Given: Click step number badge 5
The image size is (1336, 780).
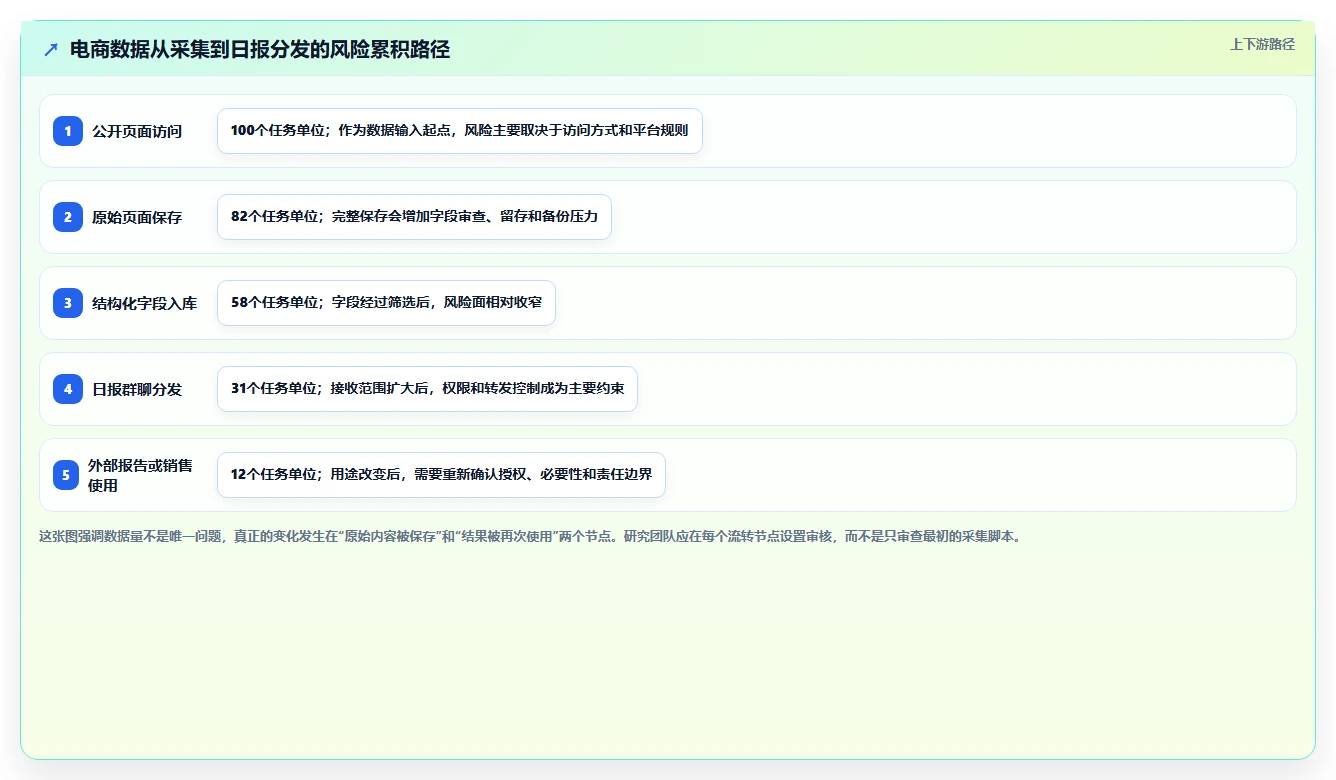Looking at the screenshot, I should pyautogui.click(x=66, y=475).
